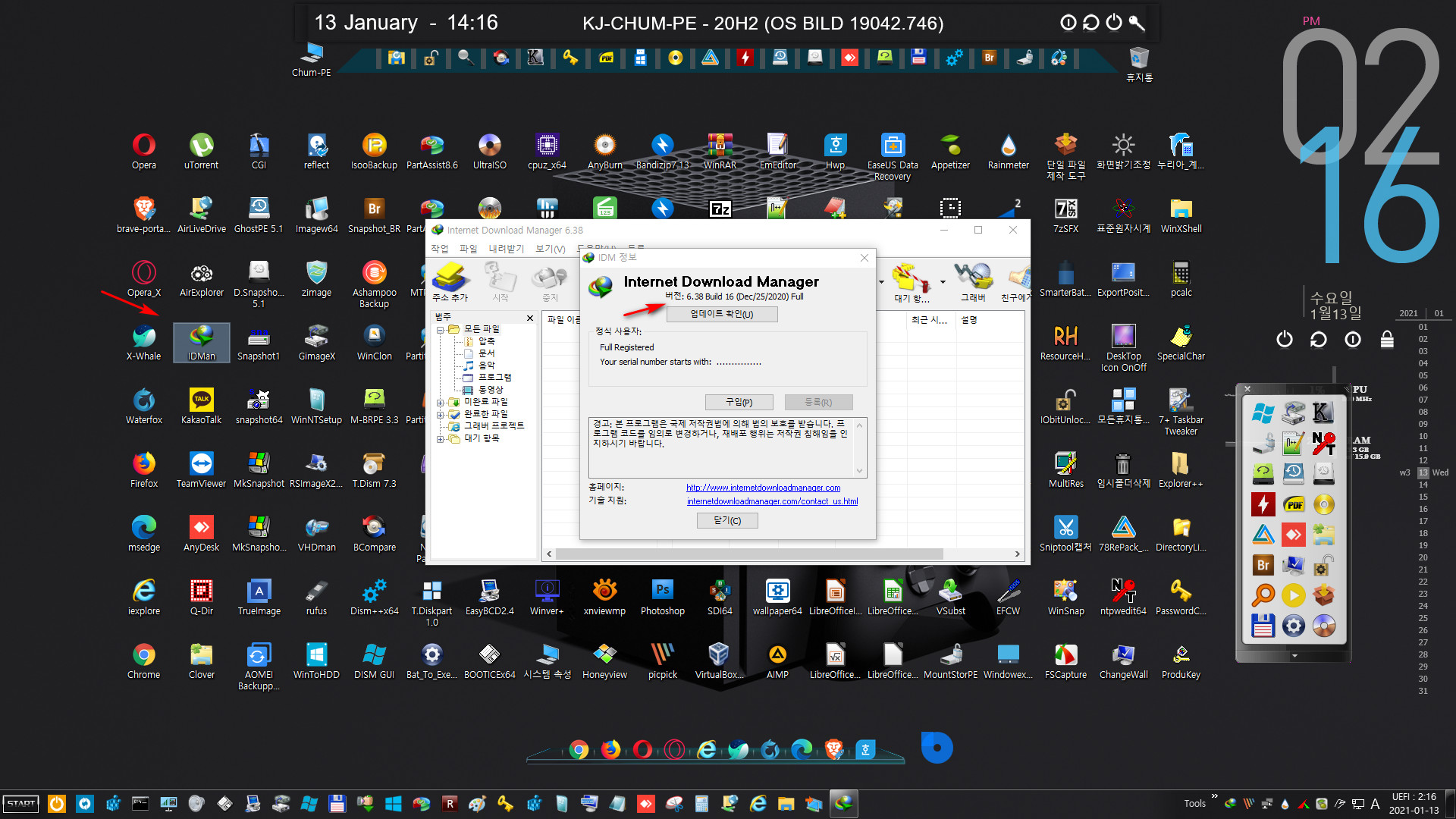The image size is (1456, 819).
Task: Click the queue stop toolbar icon in IDM
Action: pyautogui.click(x=911, y=282)
